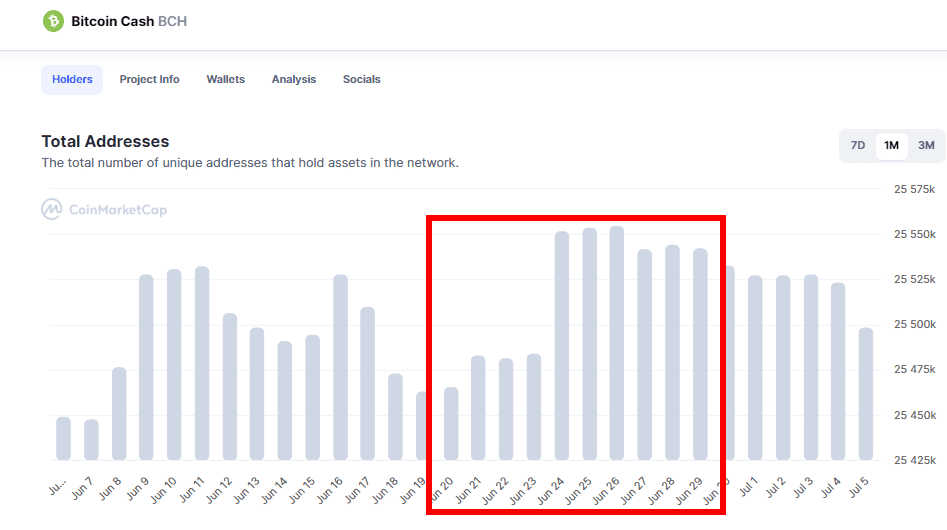Select the Jul 1 bar in chart
Screen dimensions: 947x530
point(755,368)
